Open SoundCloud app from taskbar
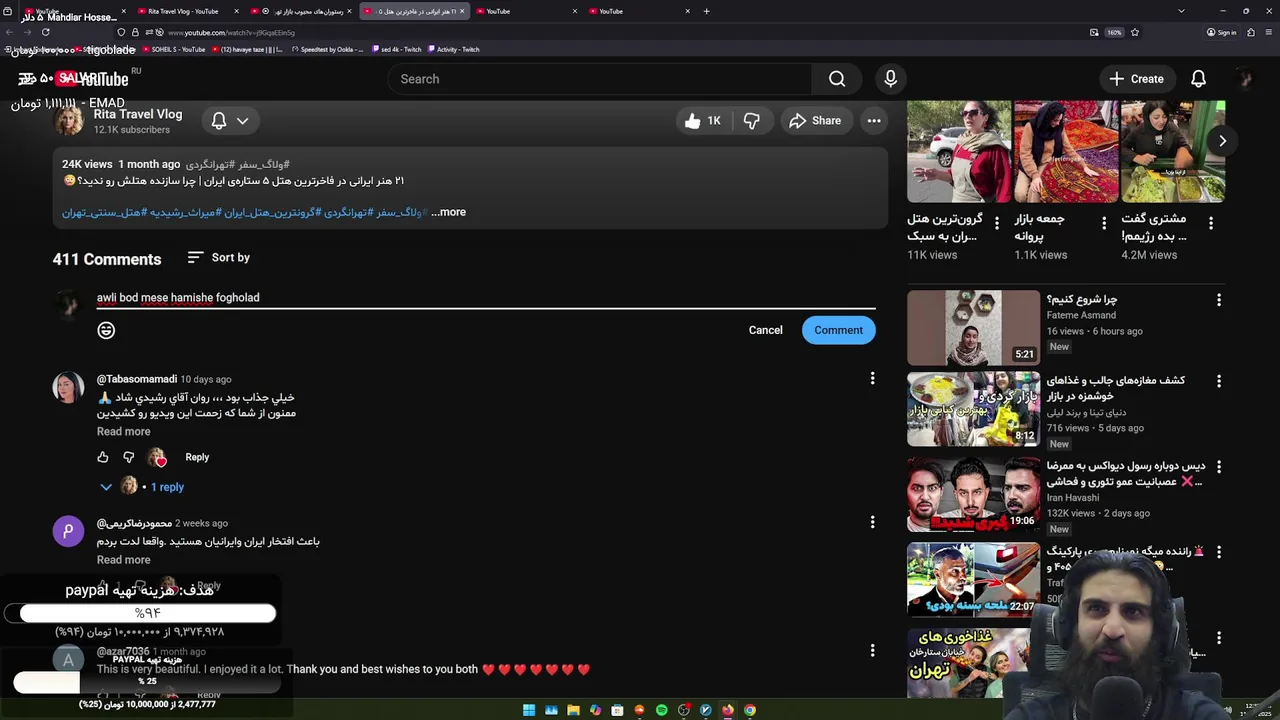This screenshot has height=720, width=1280. (639, 710)
